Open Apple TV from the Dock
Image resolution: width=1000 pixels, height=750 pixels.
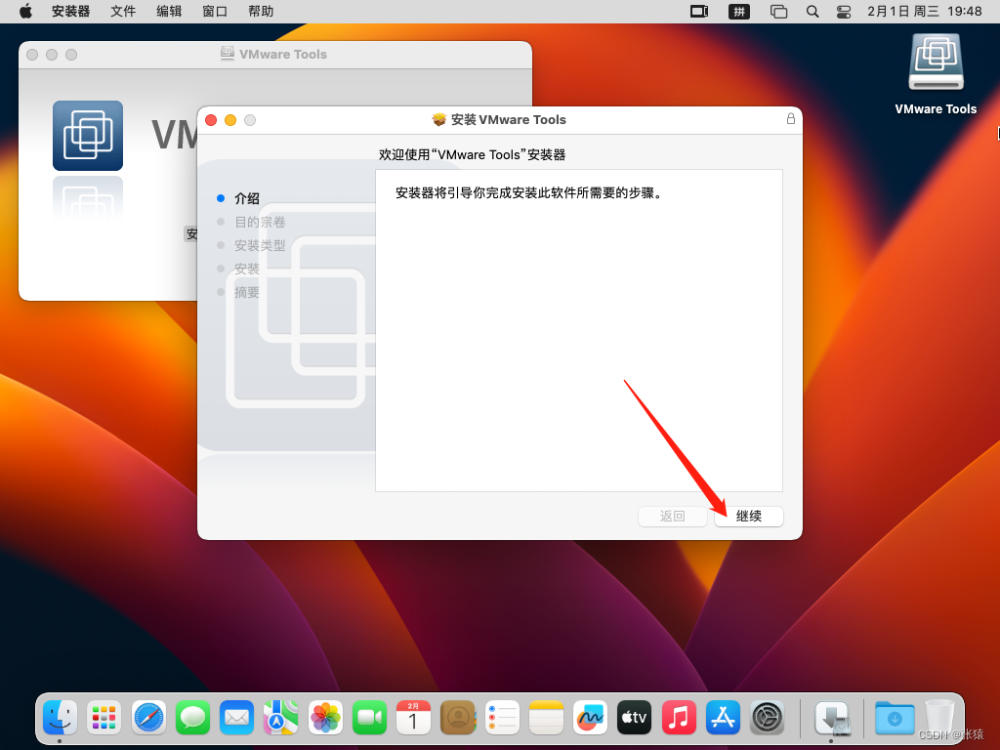[635, 717]
